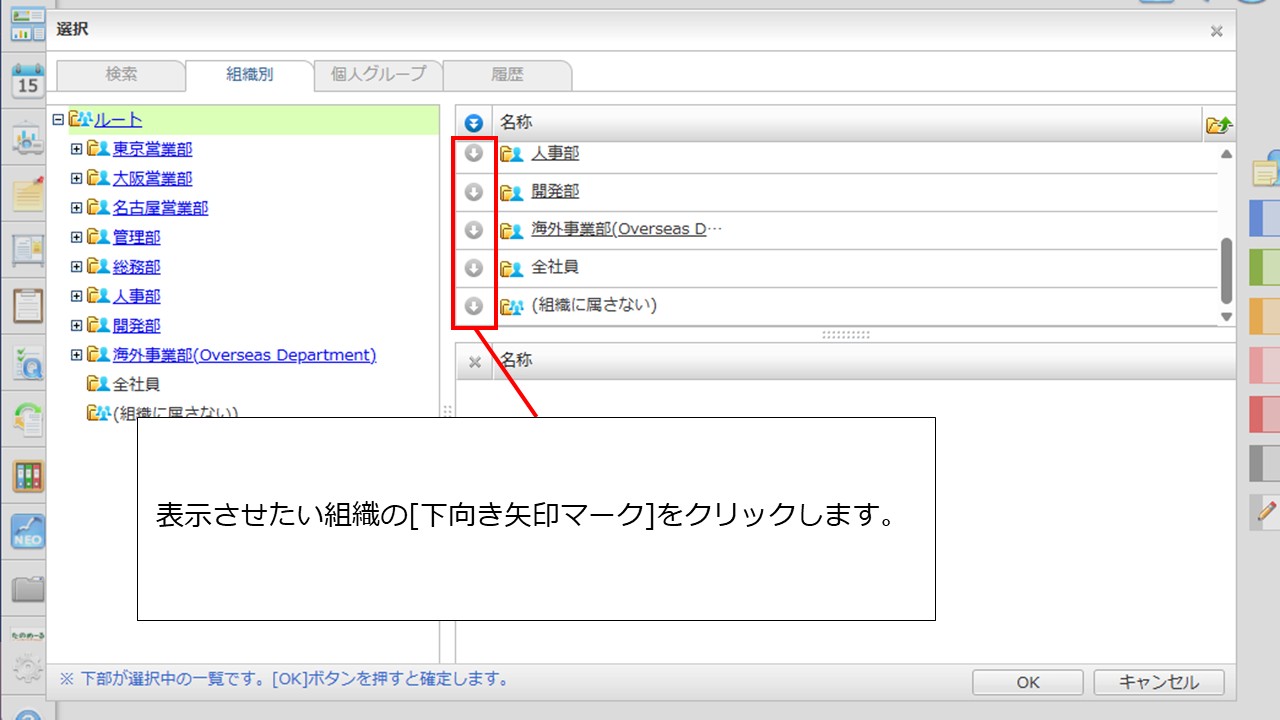Click the blue select-all arrow in header
Image resolution: width=1280 pixels, height=720 pixels.
click(x=474, y=123)
